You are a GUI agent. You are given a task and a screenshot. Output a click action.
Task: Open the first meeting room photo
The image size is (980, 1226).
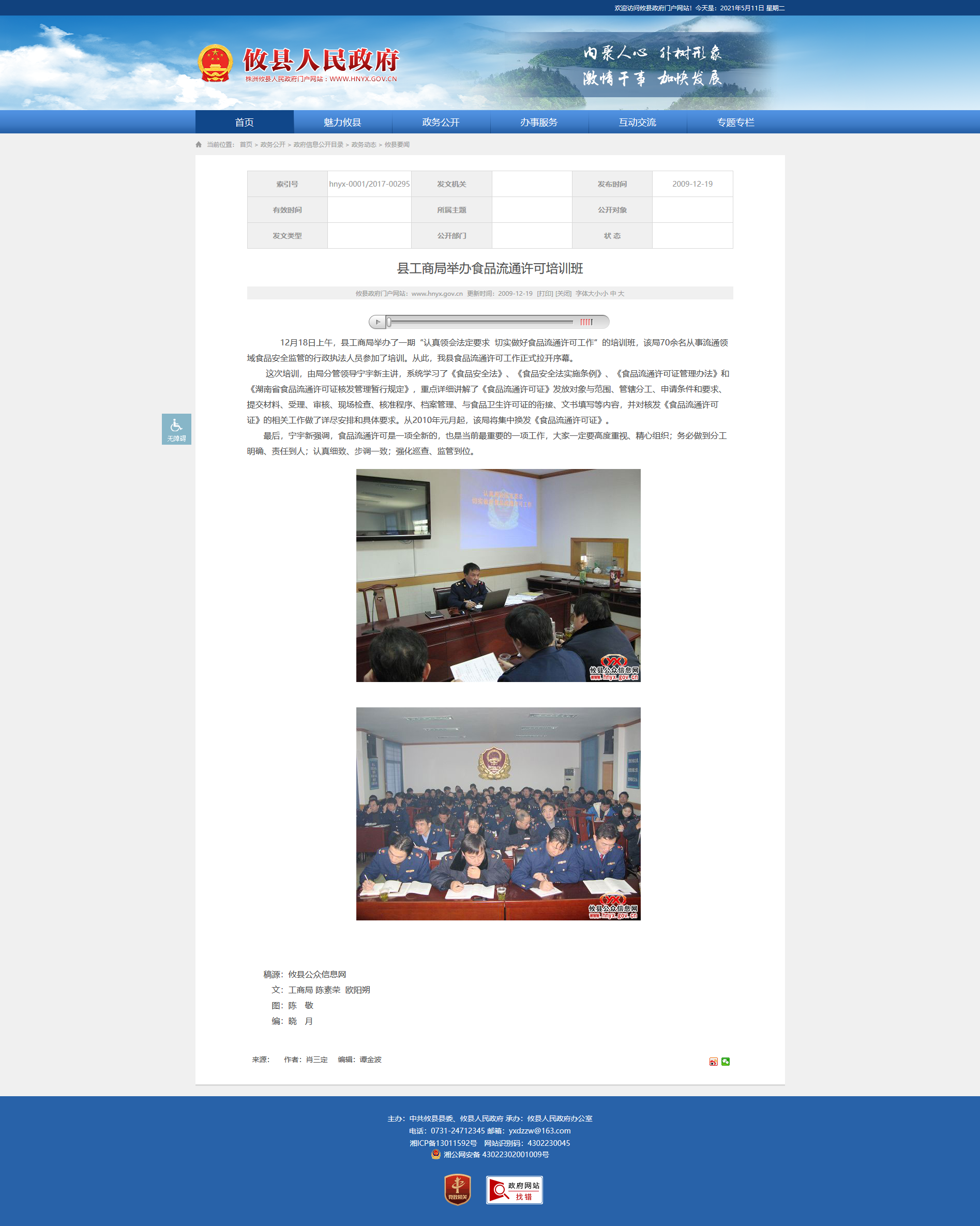[x=497, y=575]
